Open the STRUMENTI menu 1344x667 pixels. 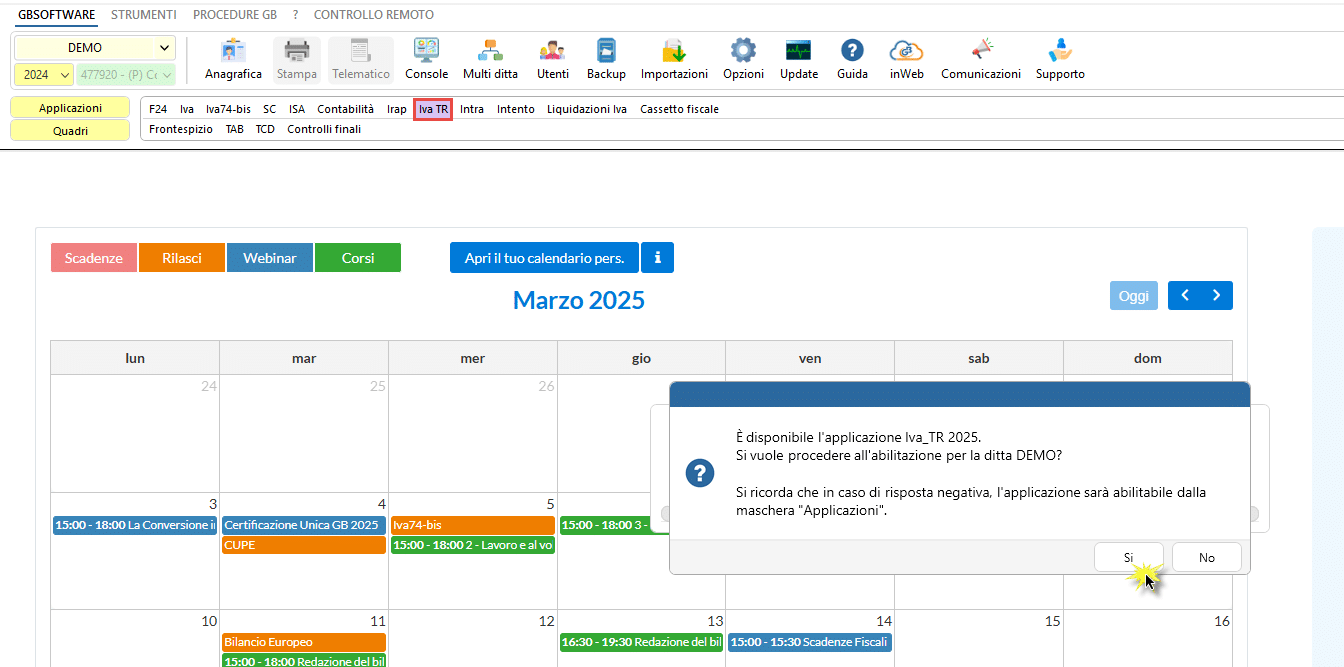144,15
